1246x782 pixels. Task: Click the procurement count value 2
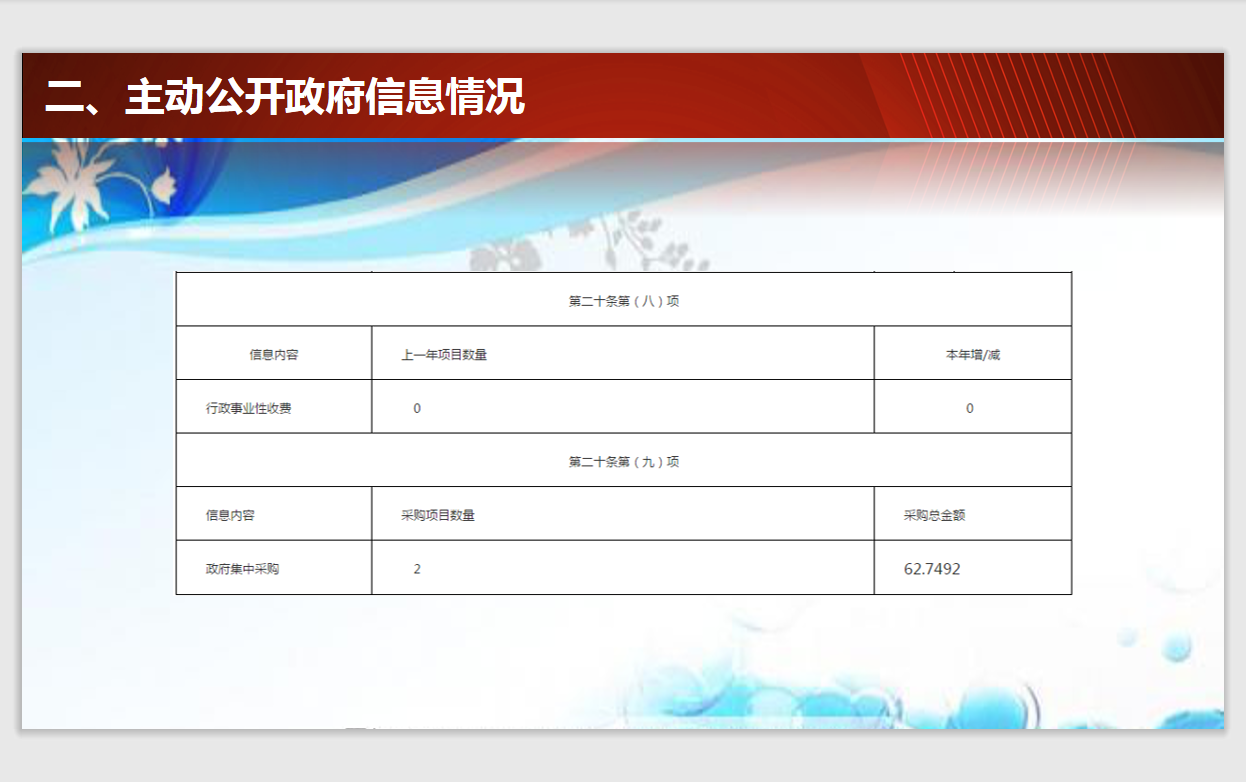click(417, 569)
